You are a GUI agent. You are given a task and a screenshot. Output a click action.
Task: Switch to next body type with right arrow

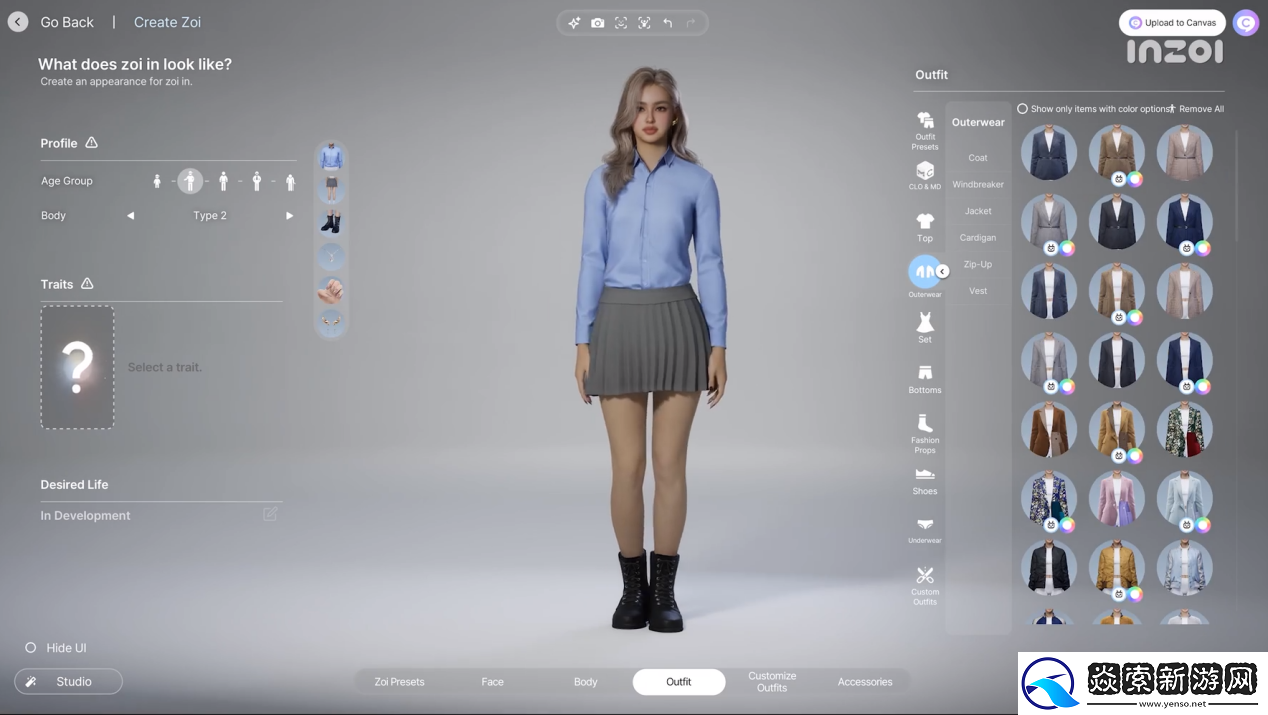[290, 216]
